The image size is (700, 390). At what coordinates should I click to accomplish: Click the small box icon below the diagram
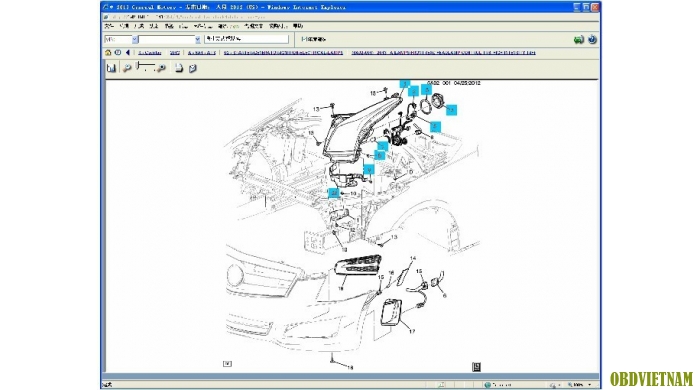(227, 364)
